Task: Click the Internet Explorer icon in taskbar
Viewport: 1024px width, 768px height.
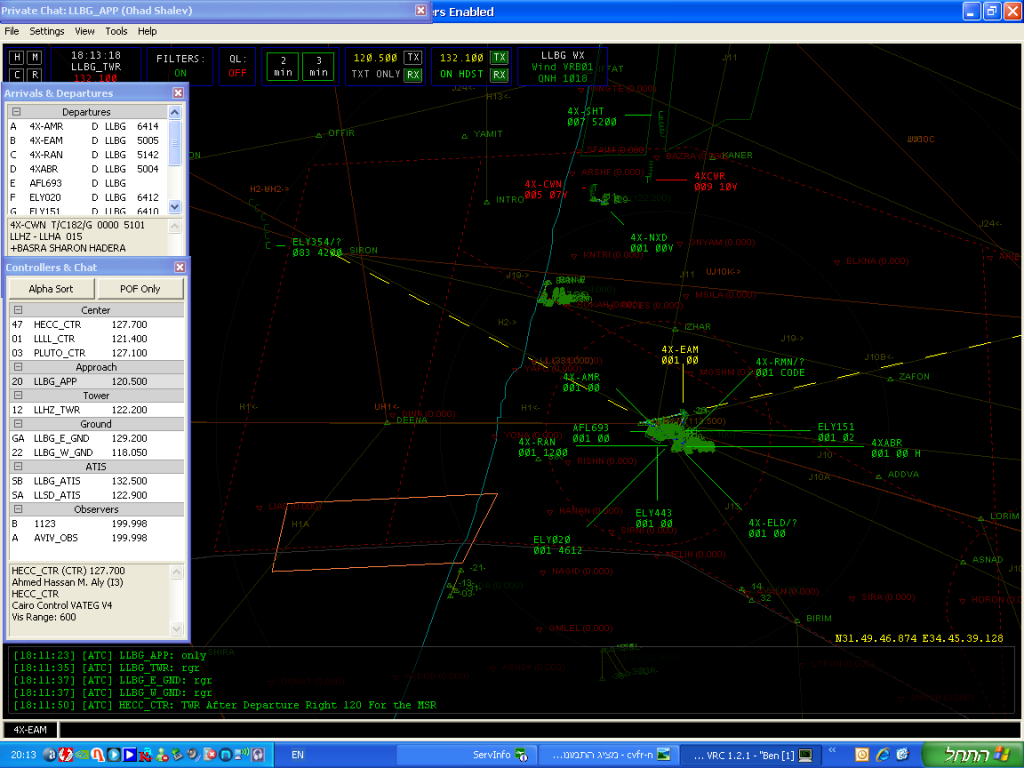Action: (881, 753)
